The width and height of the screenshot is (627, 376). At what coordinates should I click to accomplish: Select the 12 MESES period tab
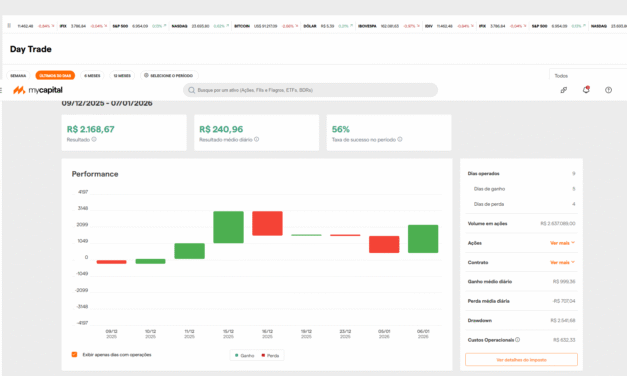coord(122,75)
